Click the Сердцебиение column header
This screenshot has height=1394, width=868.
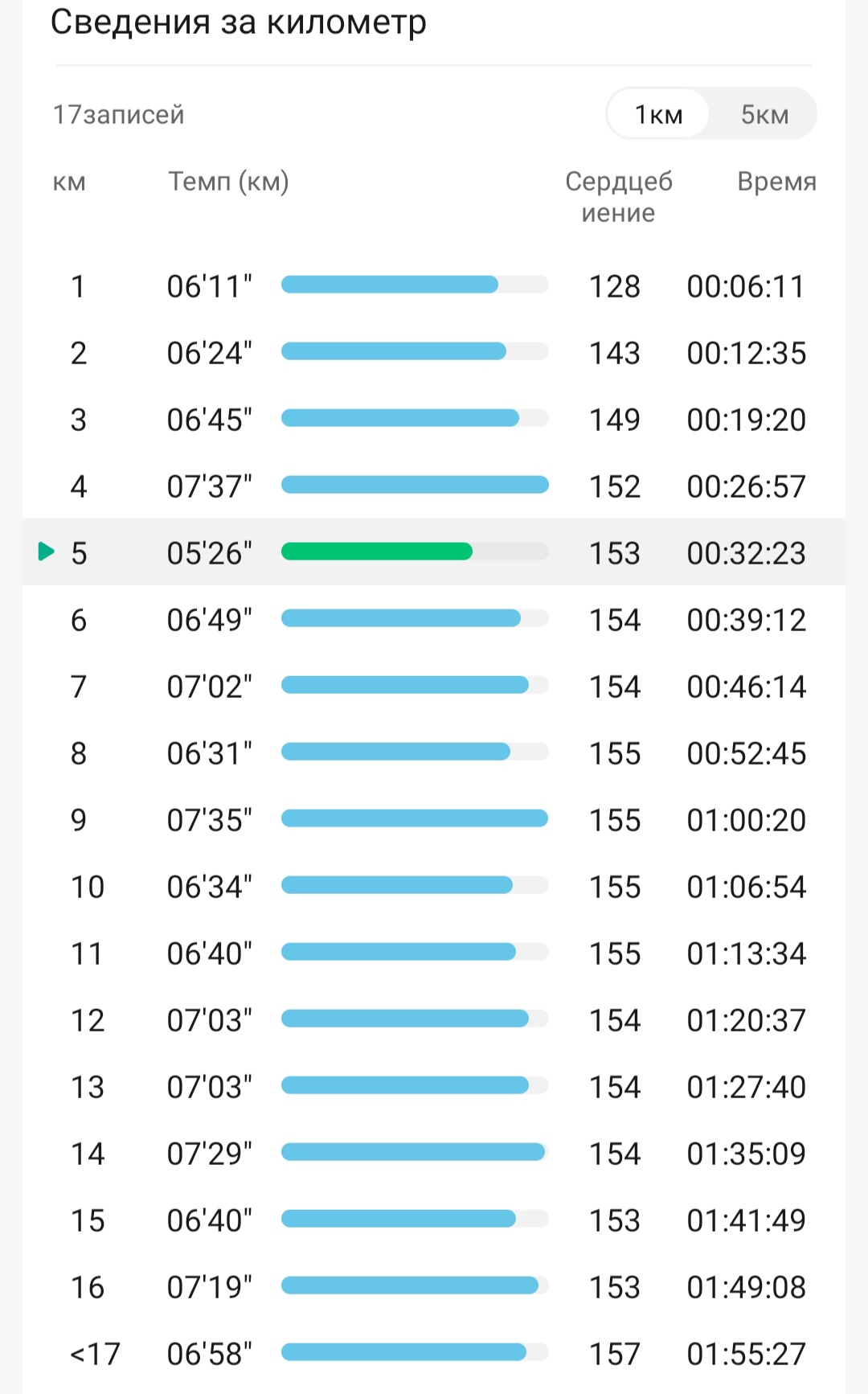[619, 197]
